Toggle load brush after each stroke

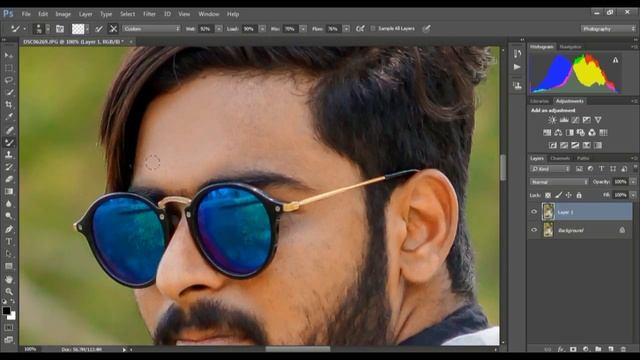(99, 29)
